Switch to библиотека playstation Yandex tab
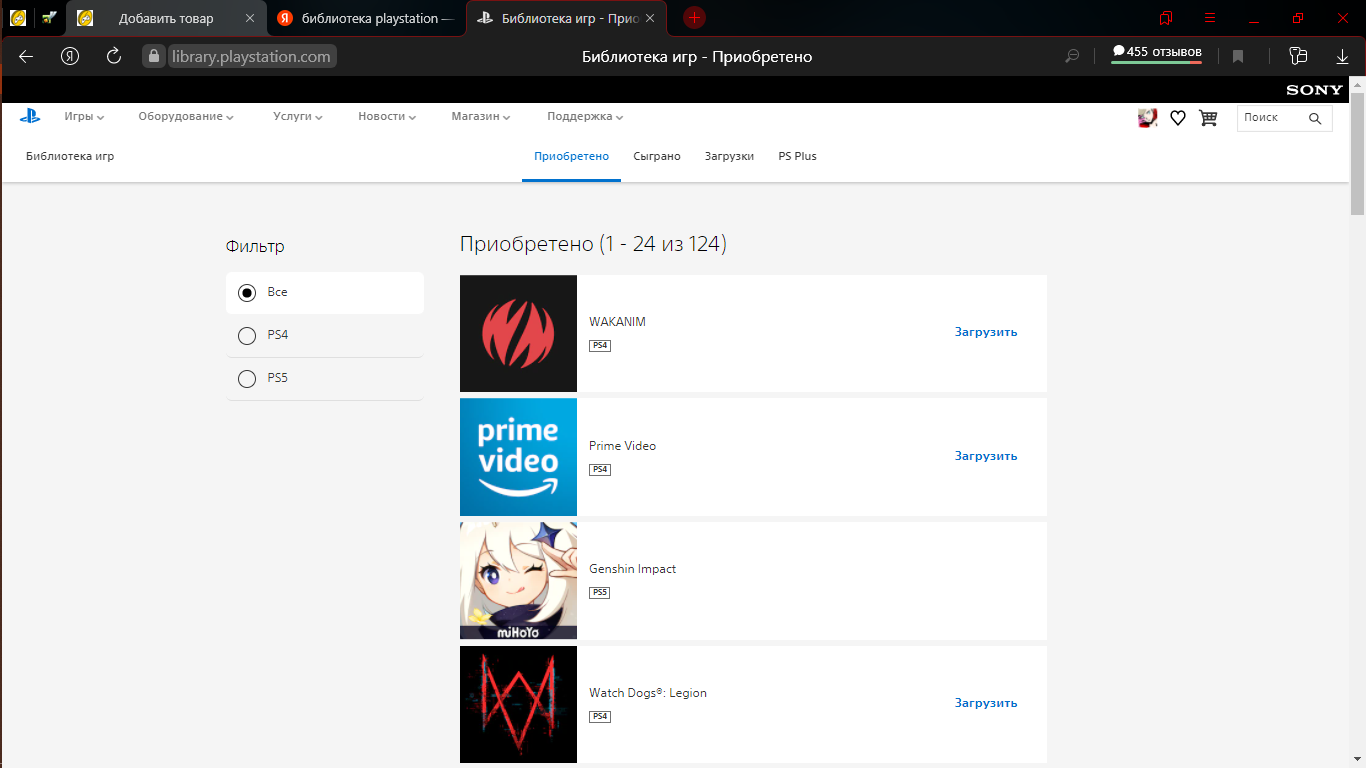This screenshot has width=1366, height=768. coord(366,18)
